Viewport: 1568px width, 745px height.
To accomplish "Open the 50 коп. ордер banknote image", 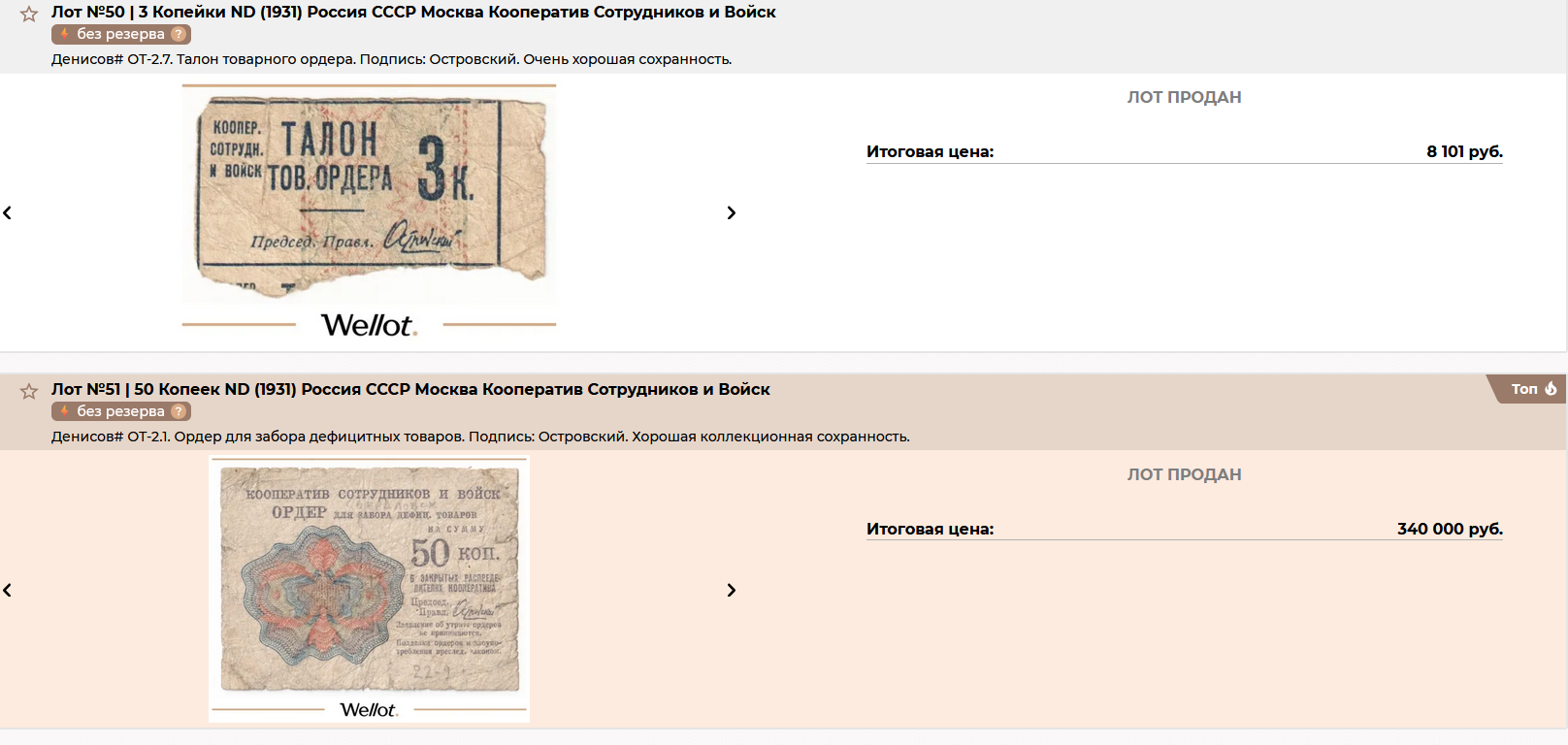I will coord(370,579).
